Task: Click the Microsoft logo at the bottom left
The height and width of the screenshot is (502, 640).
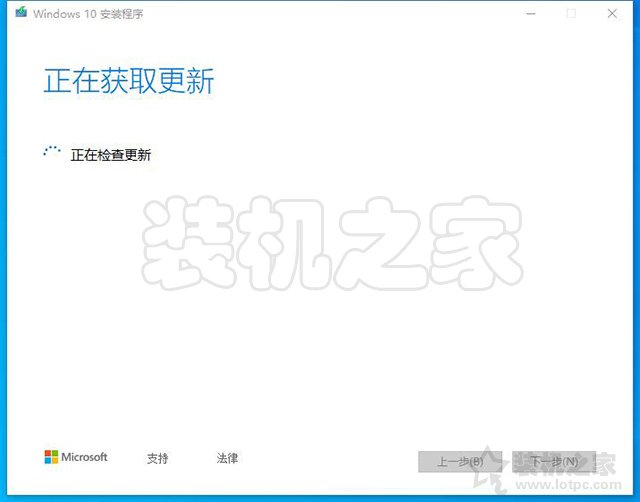Action: [x=76, y=457]
